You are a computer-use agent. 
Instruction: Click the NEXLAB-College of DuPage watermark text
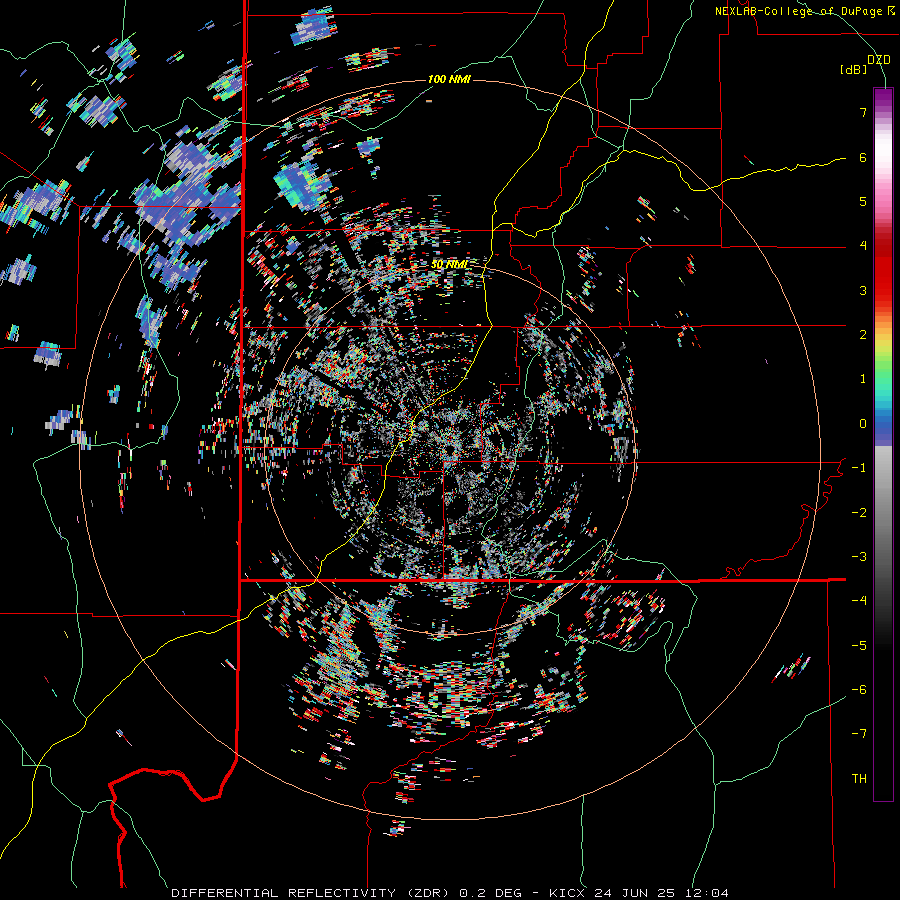pos(805,11)
